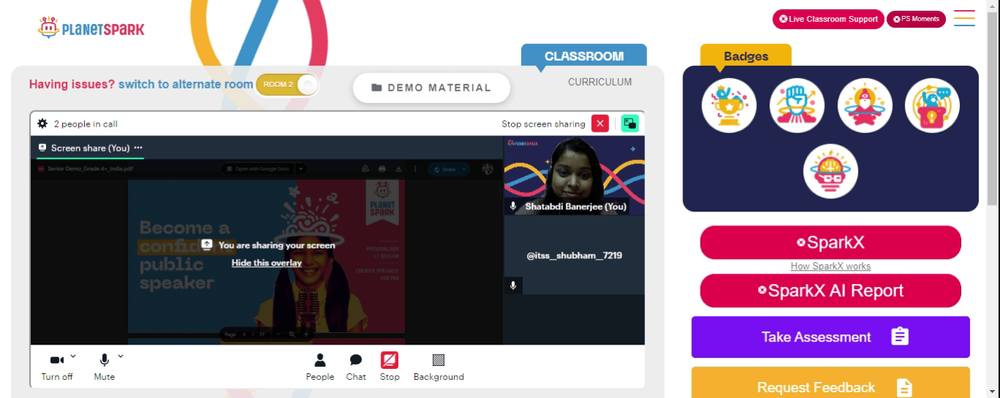Click the PlanetSpark logo
1000x398 pixels.
point(91,28)
